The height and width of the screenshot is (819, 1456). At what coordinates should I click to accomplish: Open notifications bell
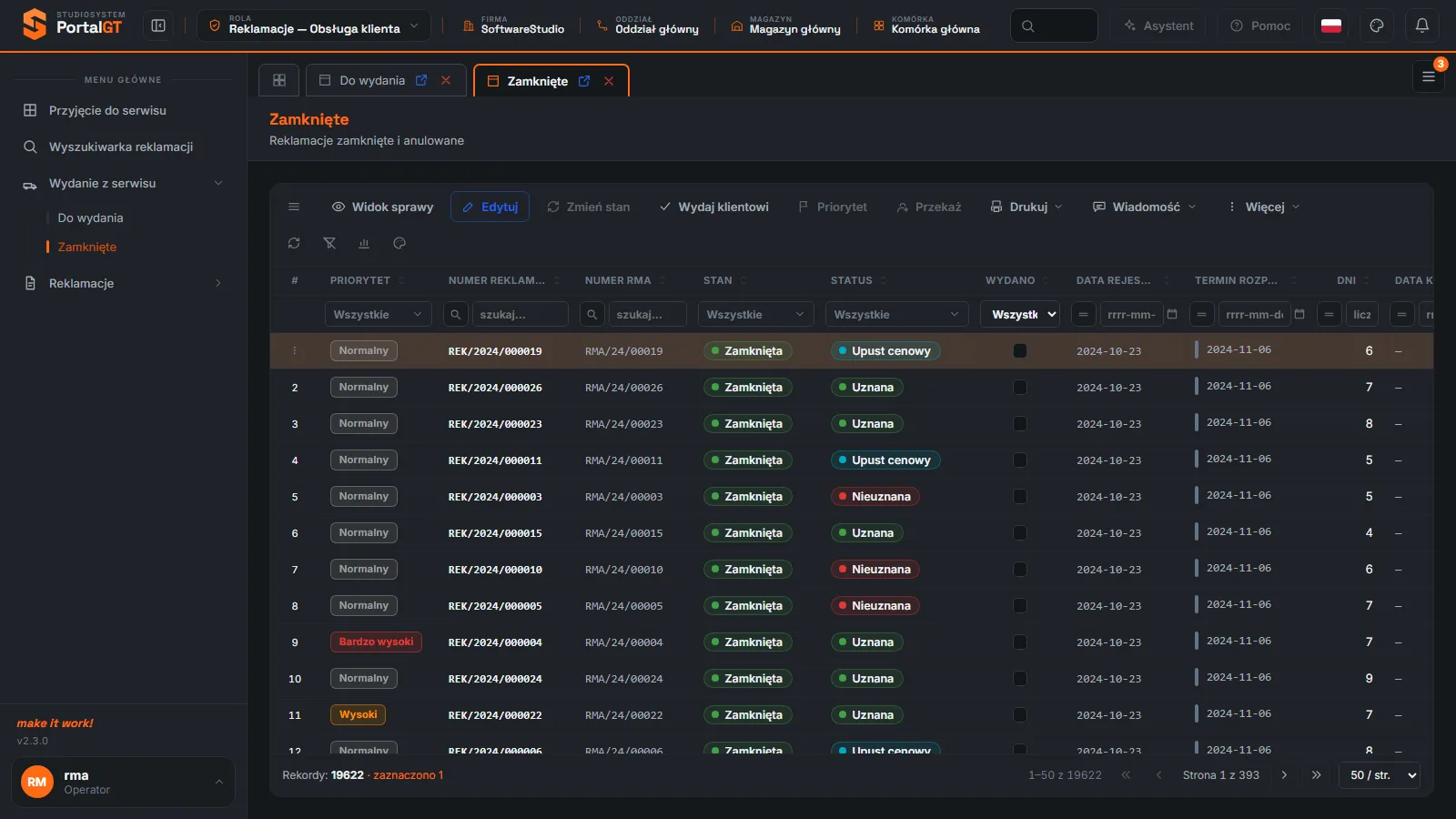1422,25
